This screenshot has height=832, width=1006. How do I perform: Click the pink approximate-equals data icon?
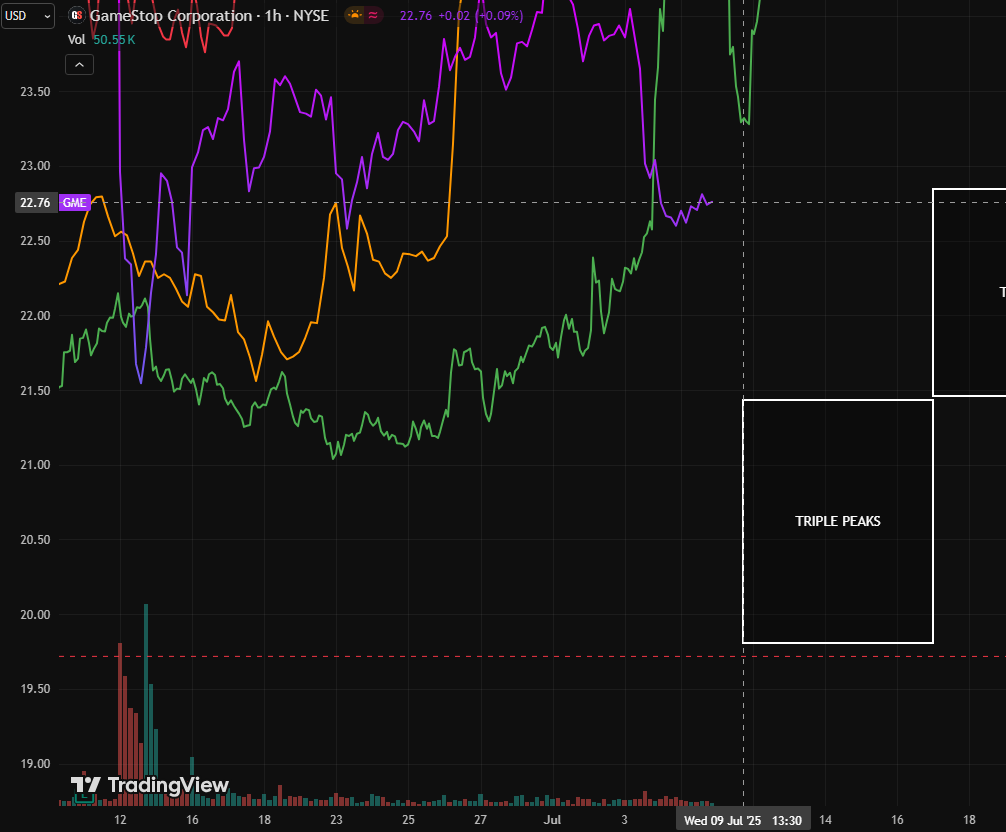click(x=373, y=15)
